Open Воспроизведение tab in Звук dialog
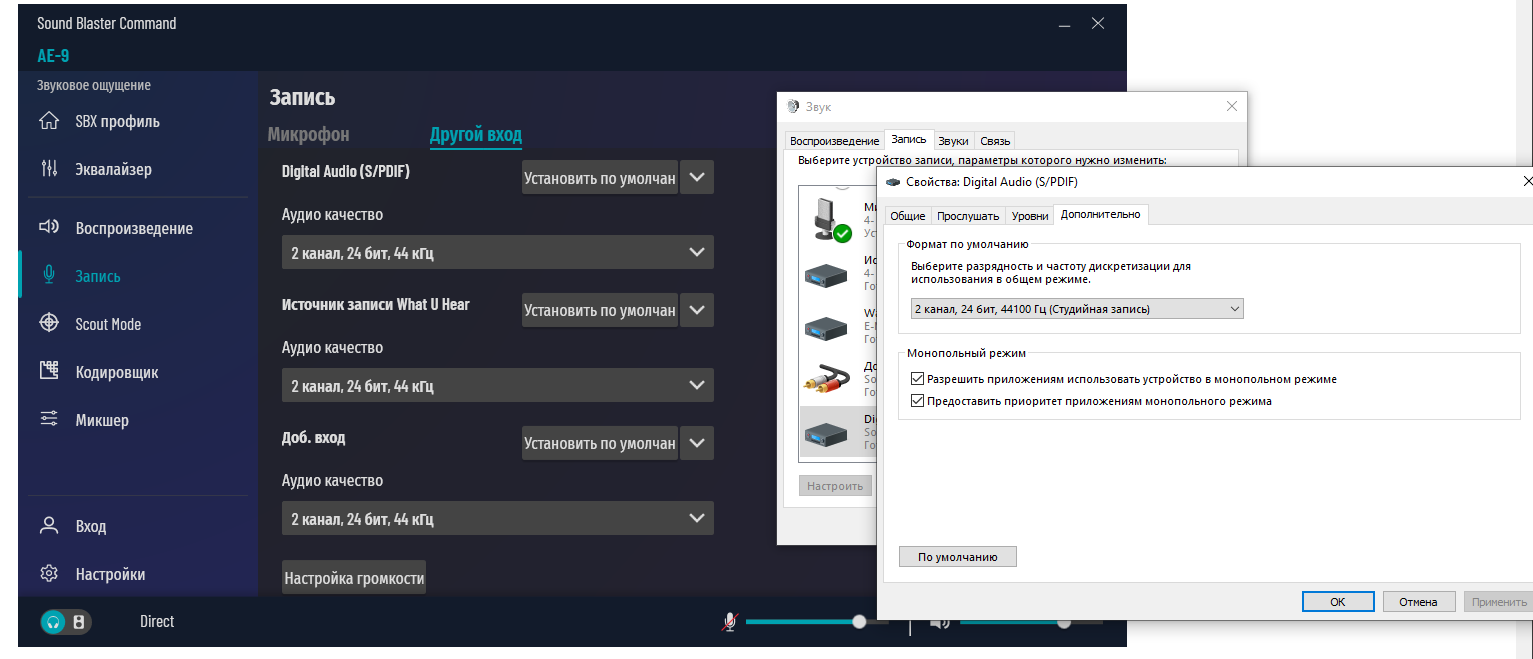Screen dimensions: 1533x659 point(834,141)
